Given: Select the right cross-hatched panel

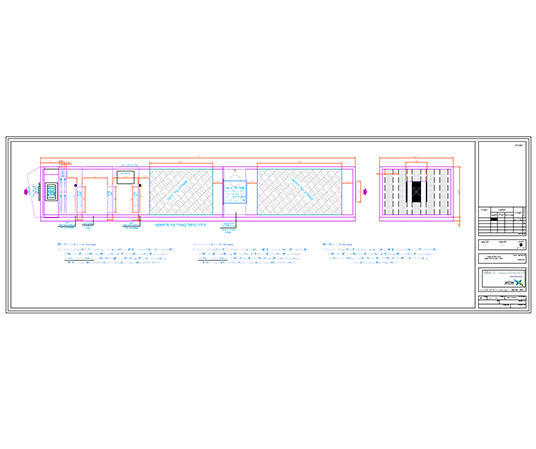Looking at the screenshot, I should 299,192.
